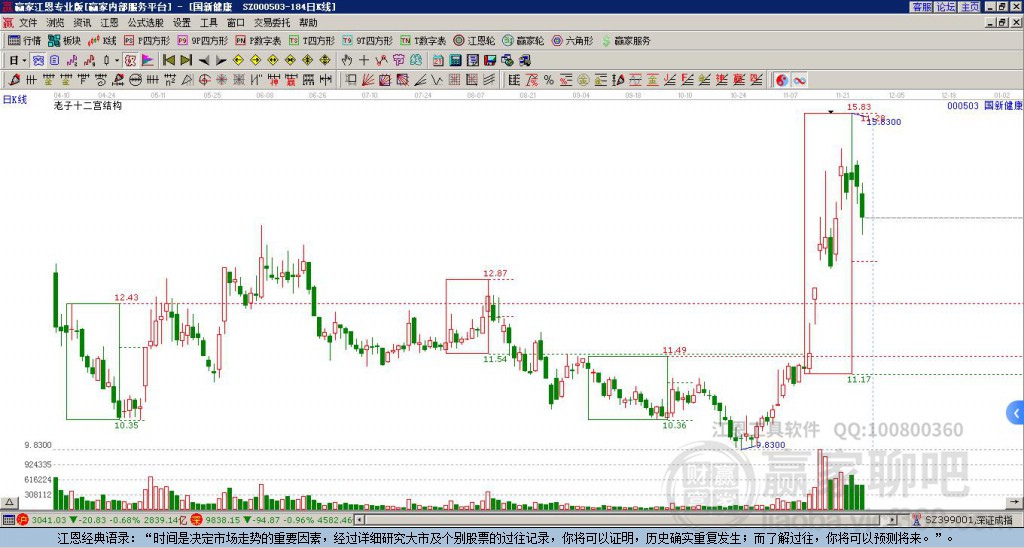Screen dimensions: 1024x548
Task: Toggle the highlighted 权 adjustment button
Action: click(130, 60)
